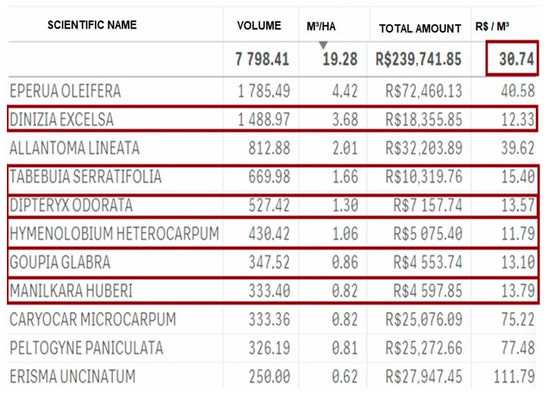Click the TOTAL AMOUNT column header
This screenshot has height=393, width=550.
[420, 28]
